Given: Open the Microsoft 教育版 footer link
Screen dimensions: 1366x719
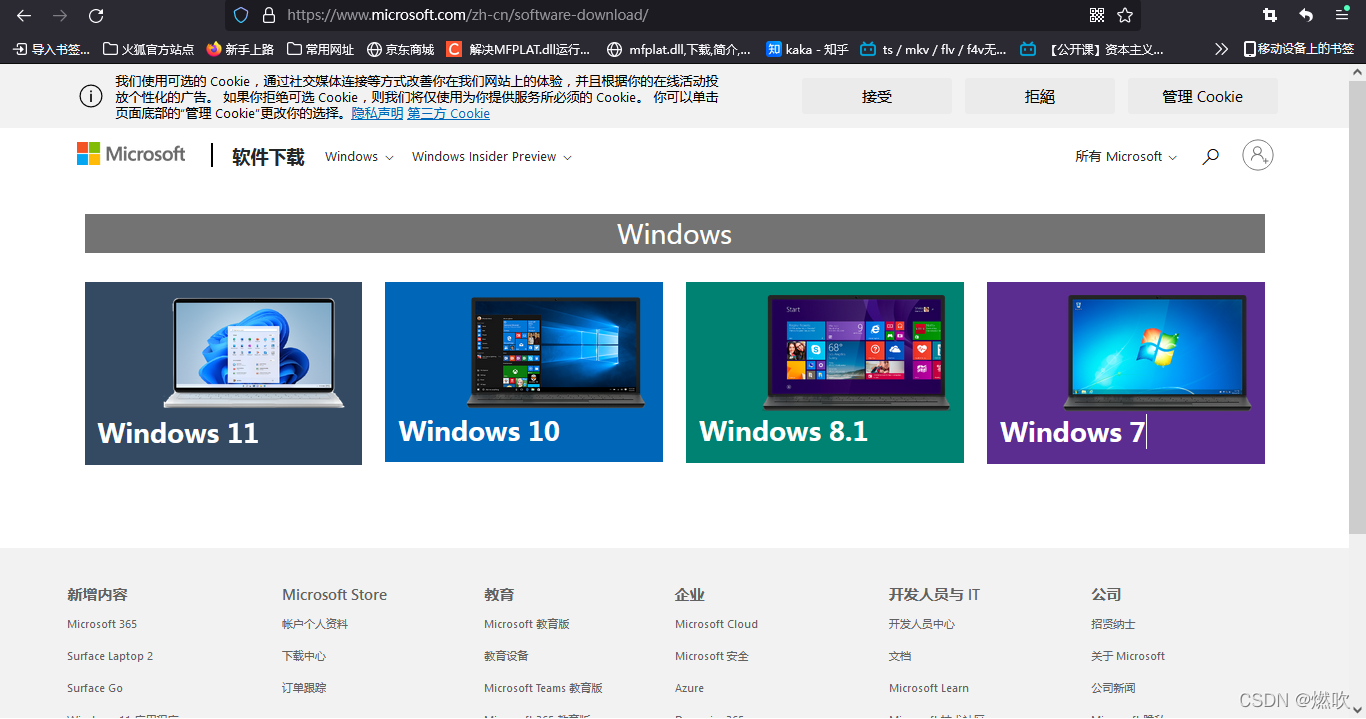Looking at the screenshot, I should coord(527,624).
